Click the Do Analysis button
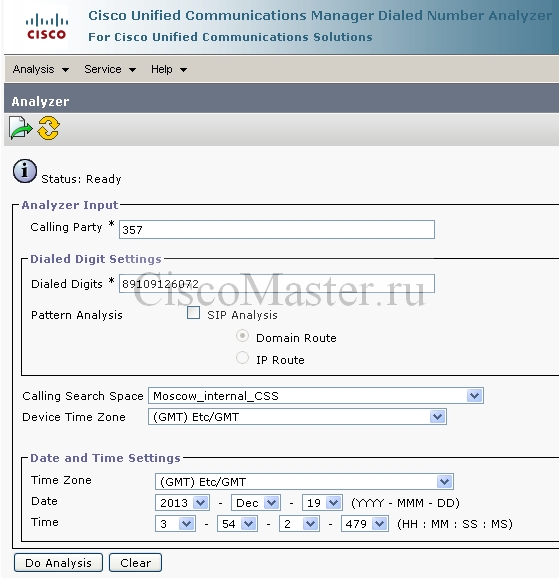This screenshot has height=578, width=559. click(x=58, y=563)
